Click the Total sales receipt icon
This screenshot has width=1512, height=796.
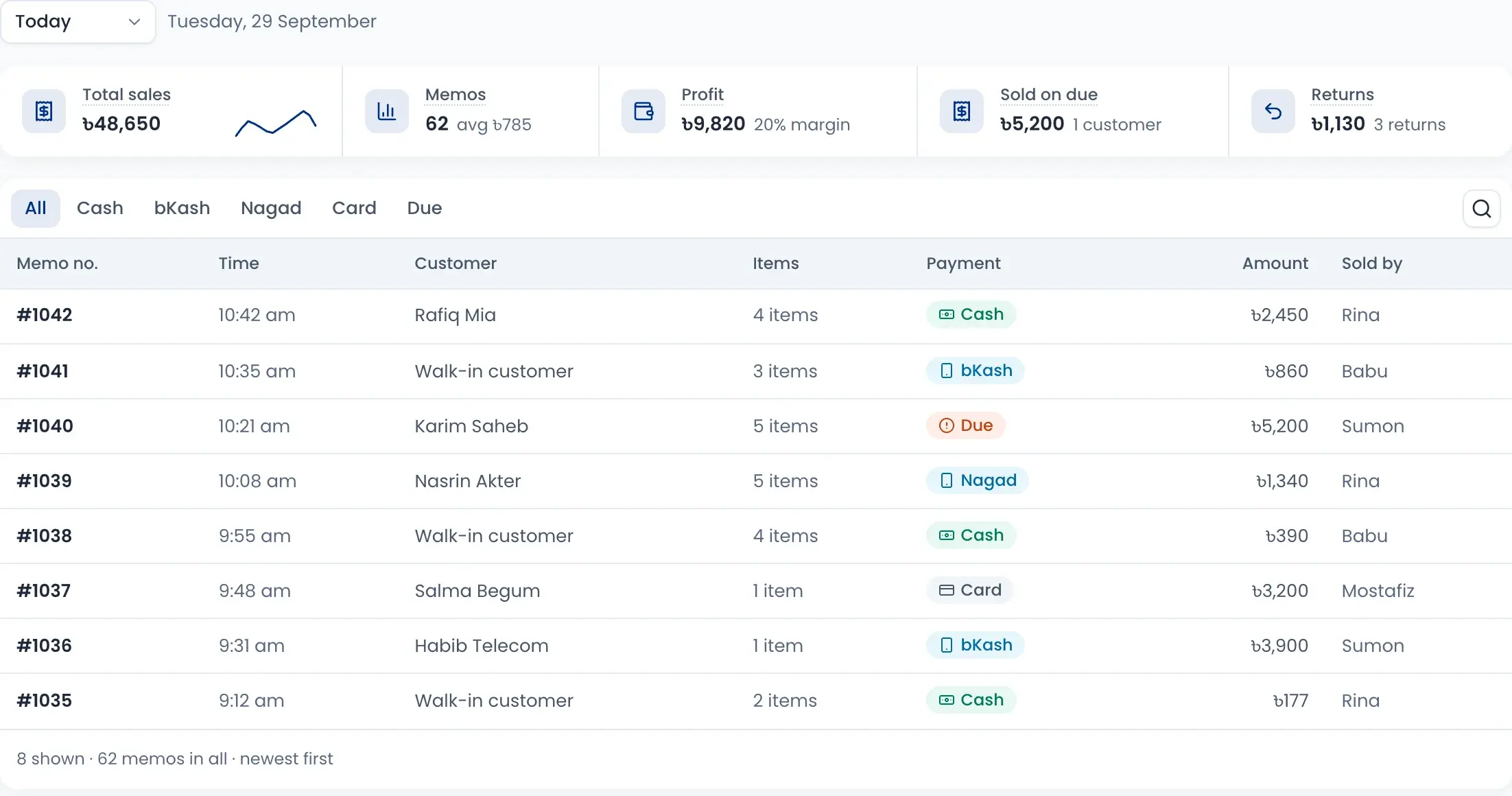(44, 111)
